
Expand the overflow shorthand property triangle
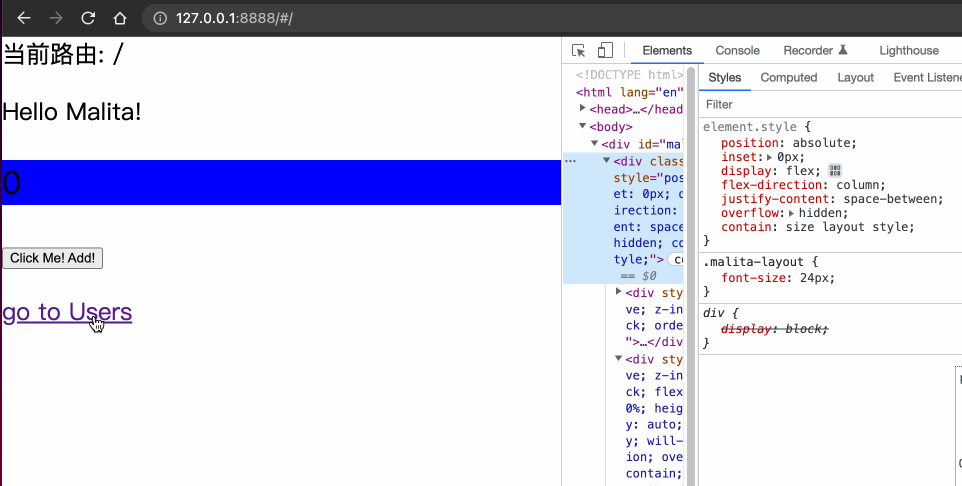pyautogui.click(x=791, y=214)
